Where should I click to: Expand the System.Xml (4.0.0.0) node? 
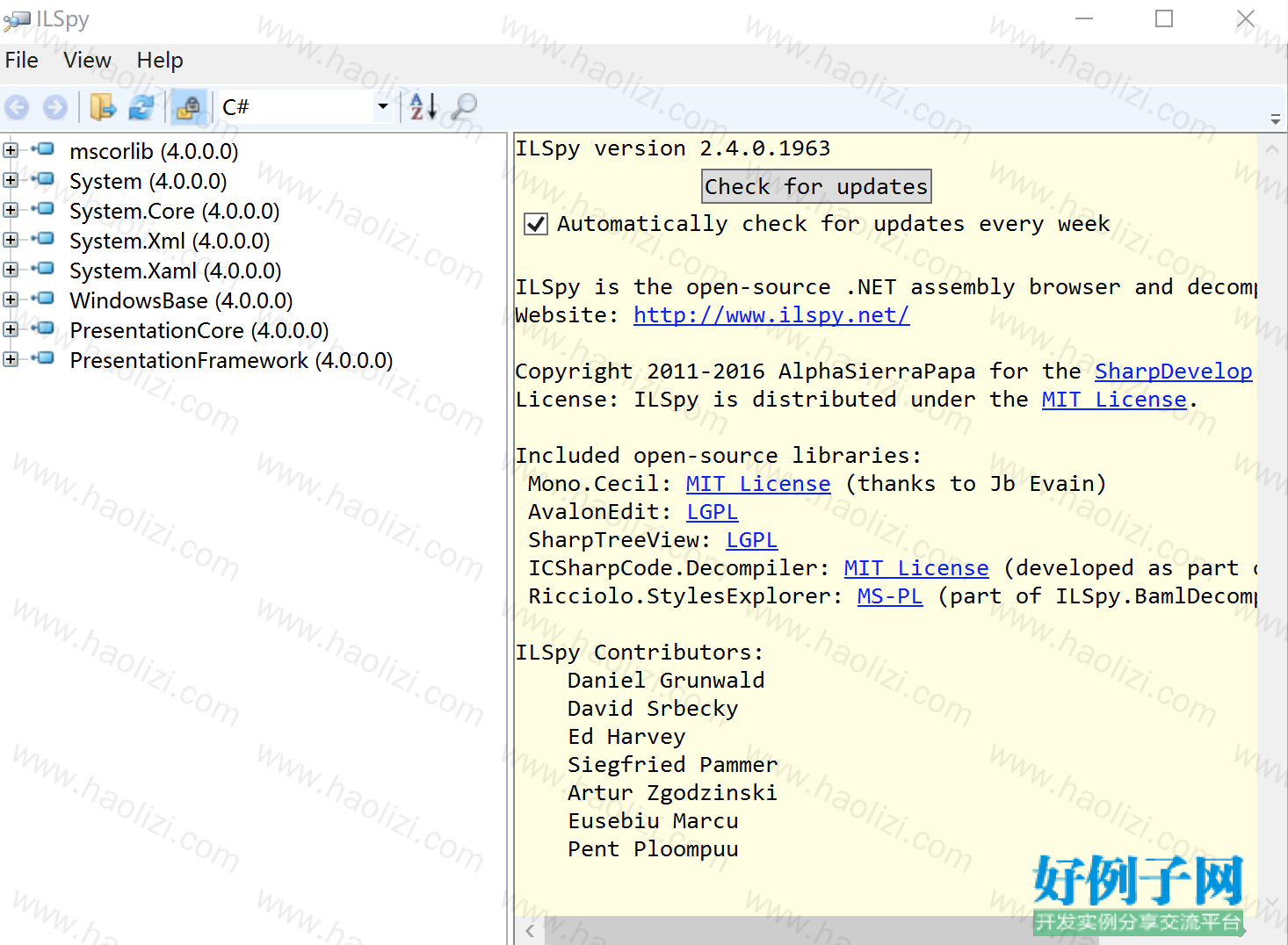tap(11, 240)
